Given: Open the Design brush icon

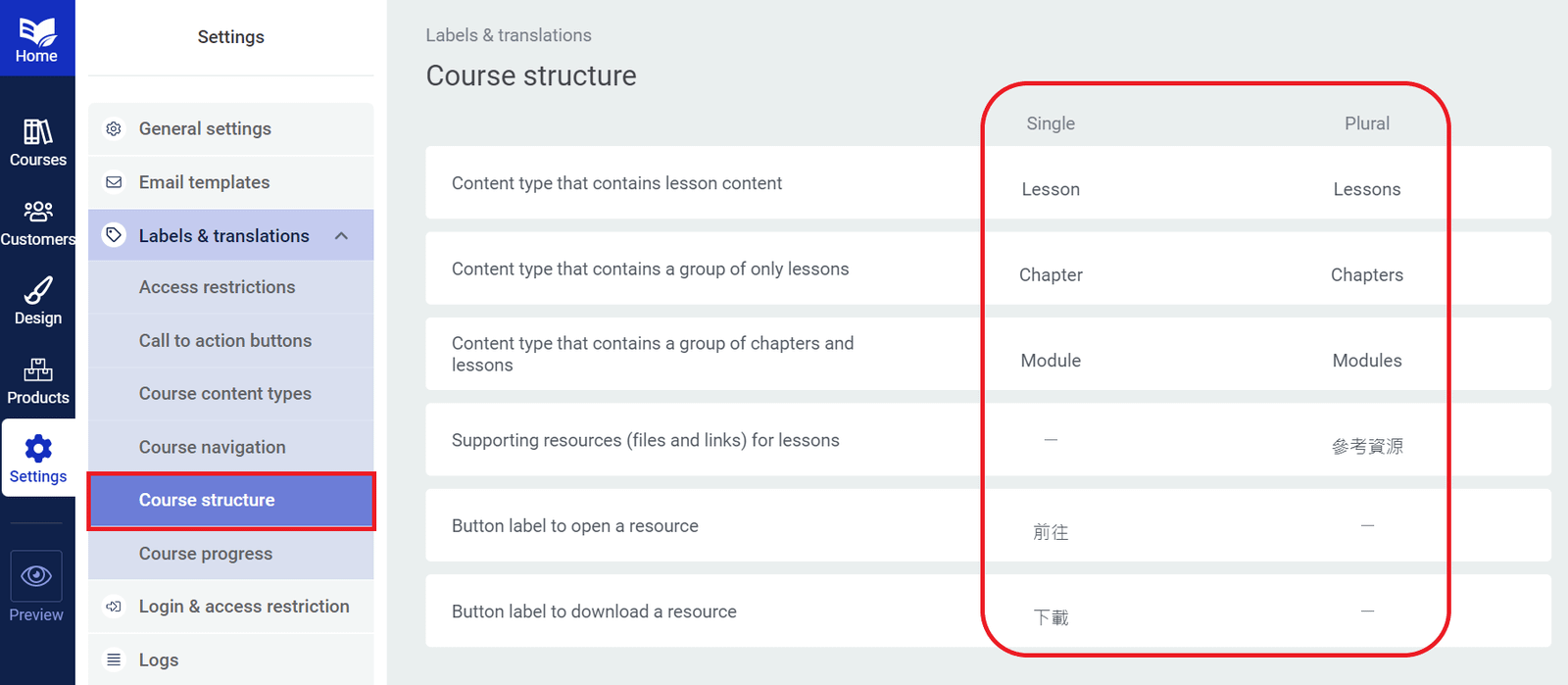Looking at the screenshot, I should (37, 290).
